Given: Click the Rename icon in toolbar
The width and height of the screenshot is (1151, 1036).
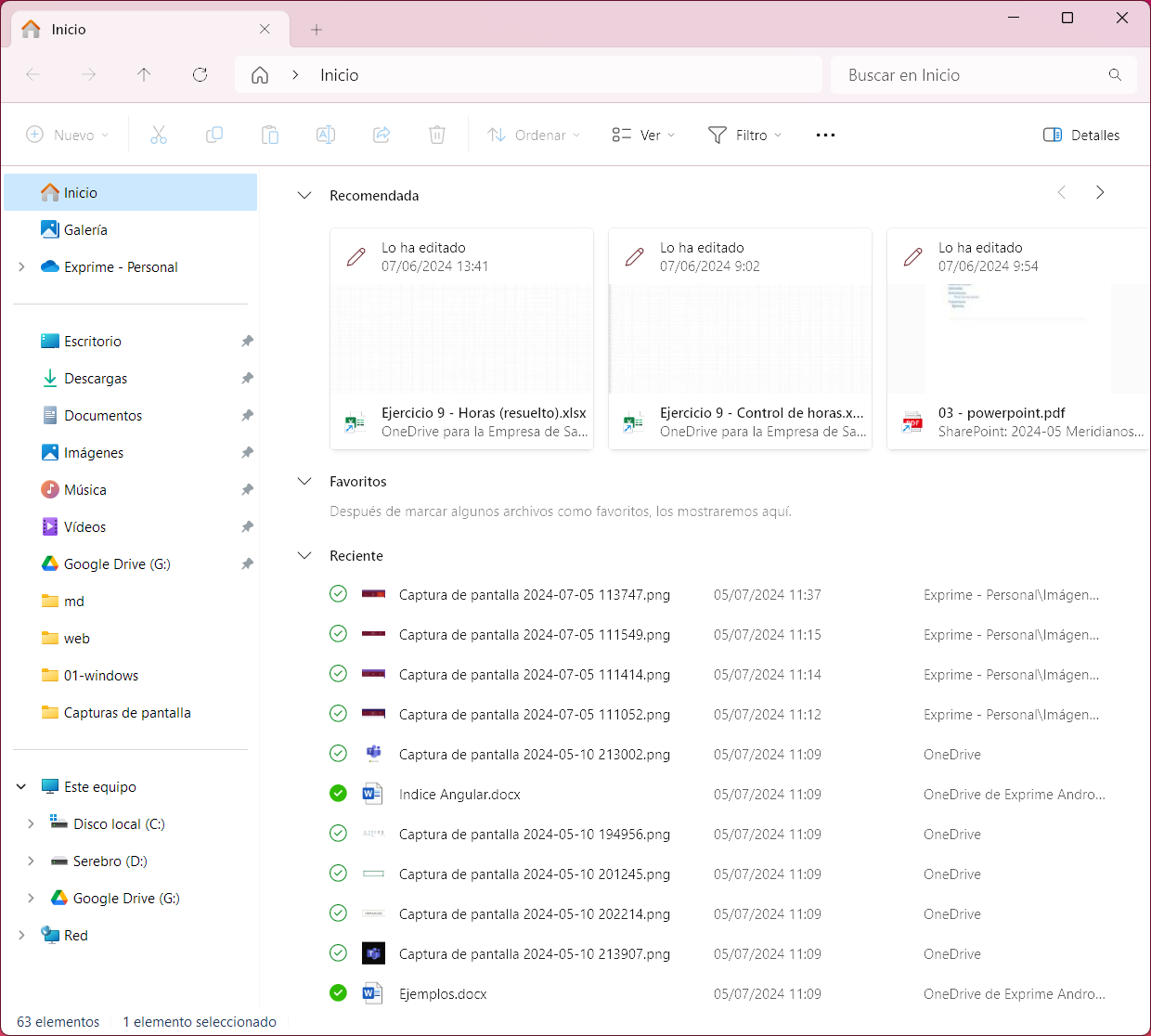Looking at the screenshot, I should pyautogui.click(x=326, y=135).
